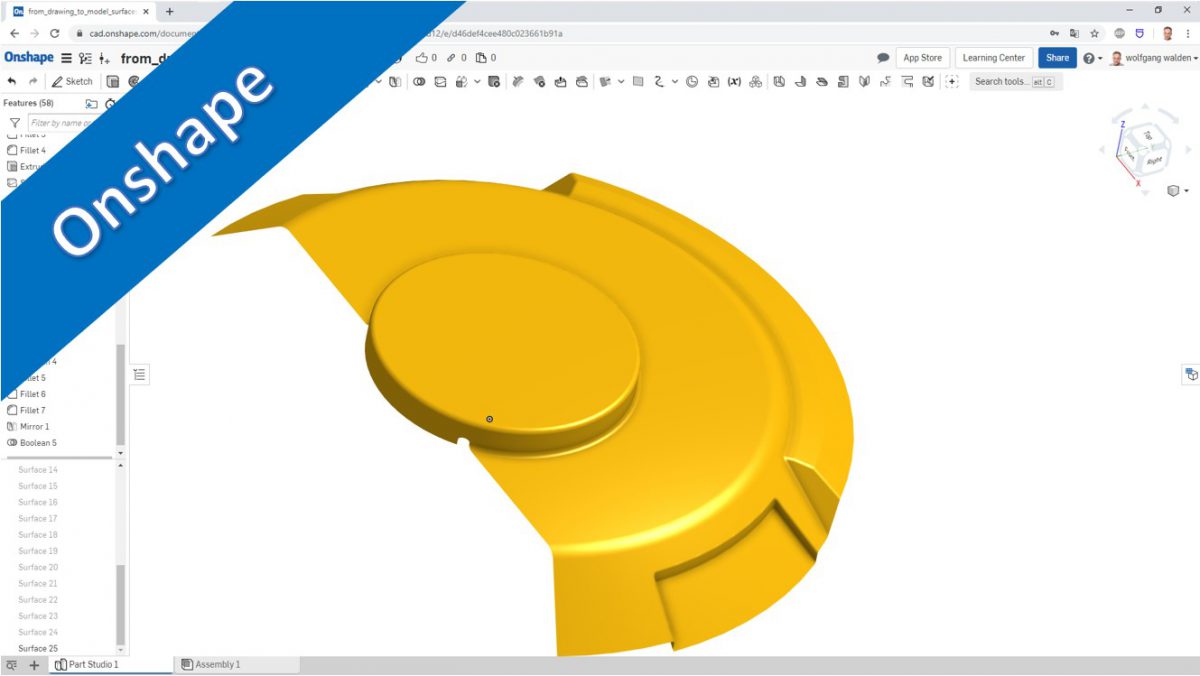Open the Learning Center
Screen dimensions: 1200x676
993,58
